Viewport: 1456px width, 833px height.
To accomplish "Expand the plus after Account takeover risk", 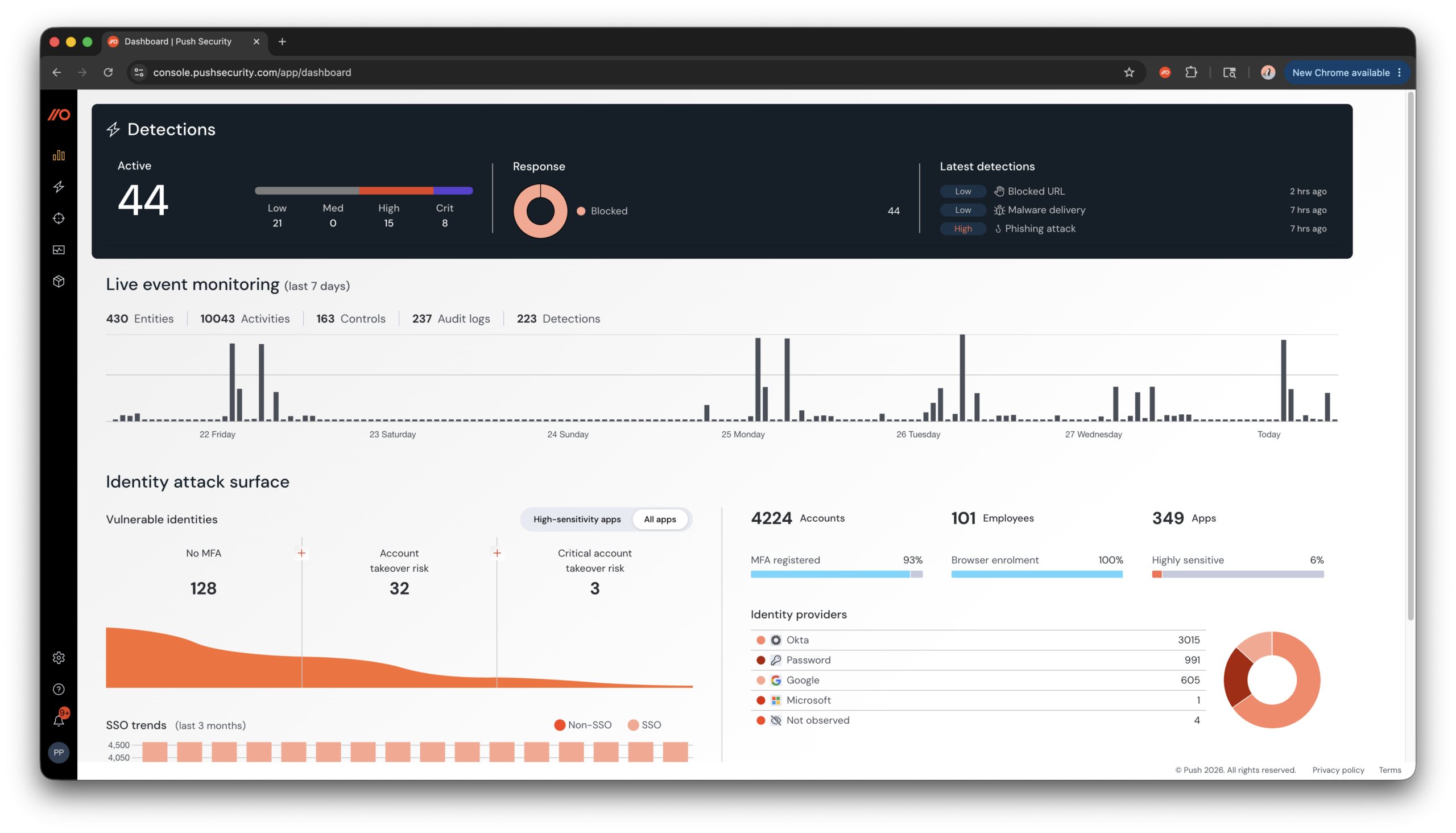I will (x=497, y=553).
